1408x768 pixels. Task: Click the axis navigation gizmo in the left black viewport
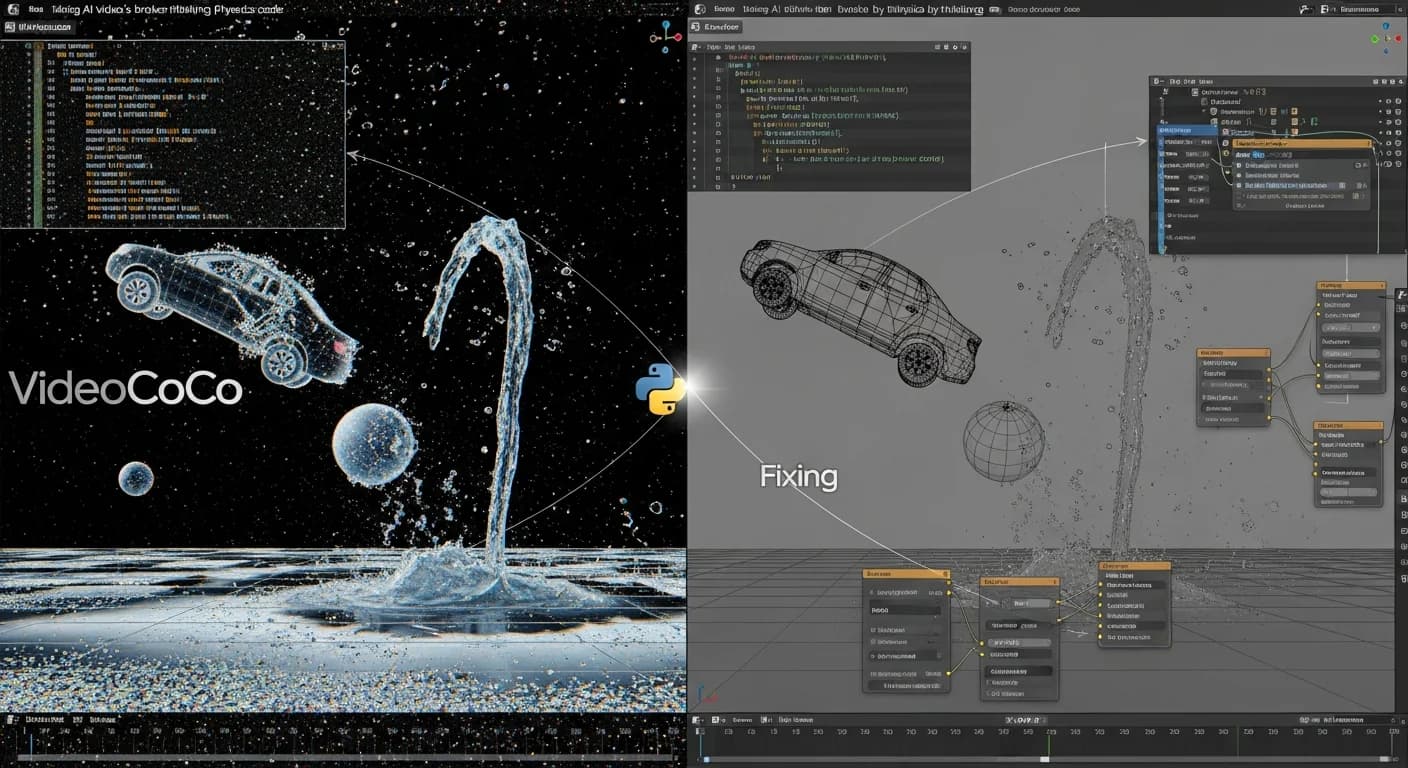[664, 38]
